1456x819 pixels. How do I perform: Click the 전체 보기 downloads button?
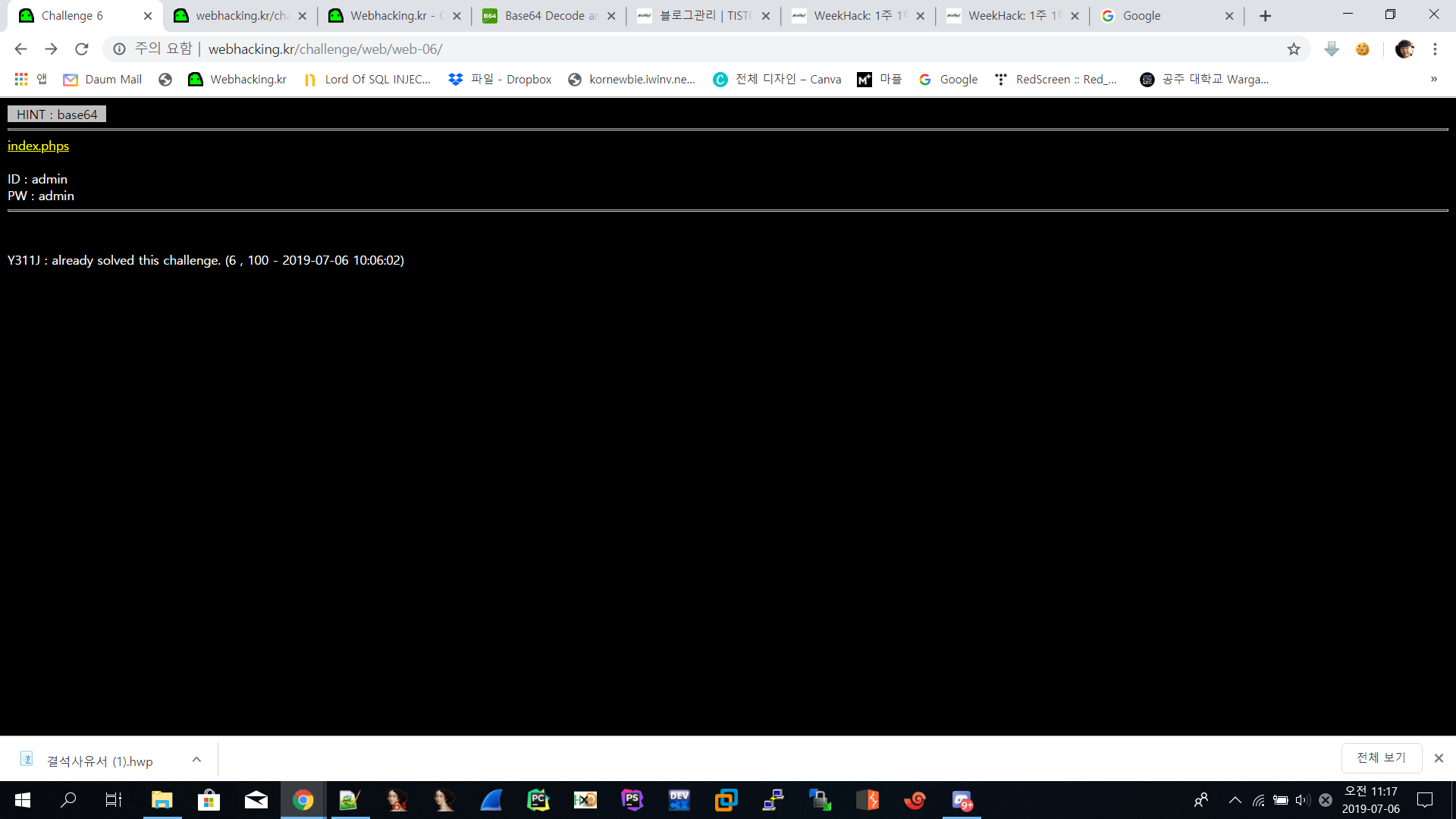[x=1380, y=758]
